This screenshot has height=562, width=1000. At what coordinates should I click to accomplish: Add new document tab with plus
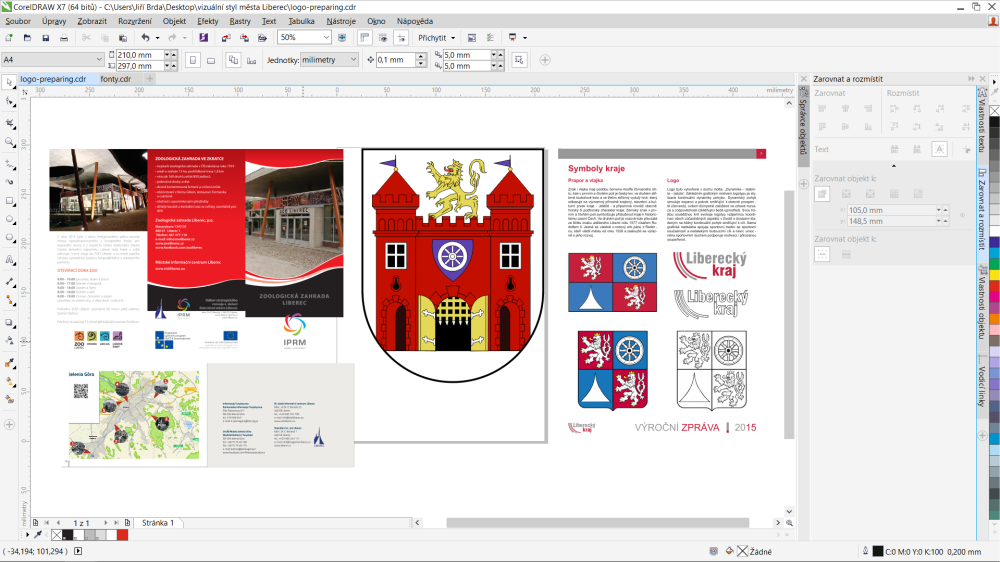click(149, 79)
